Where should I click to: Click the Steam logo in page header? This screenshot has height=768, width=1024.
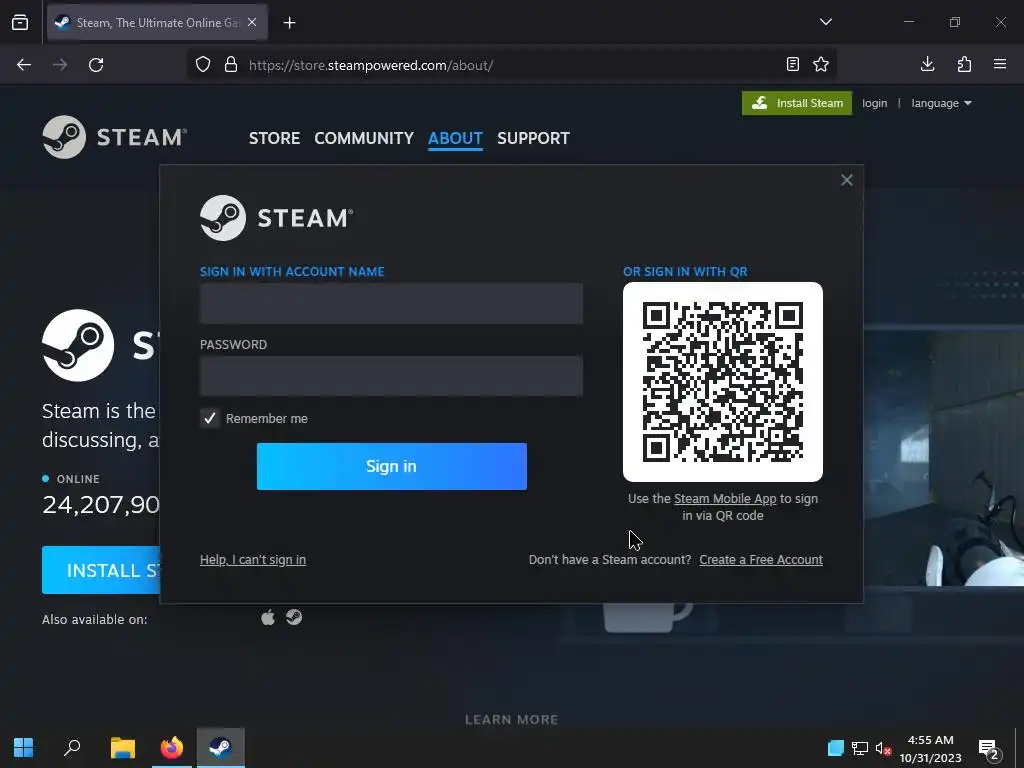pos(115,137)
